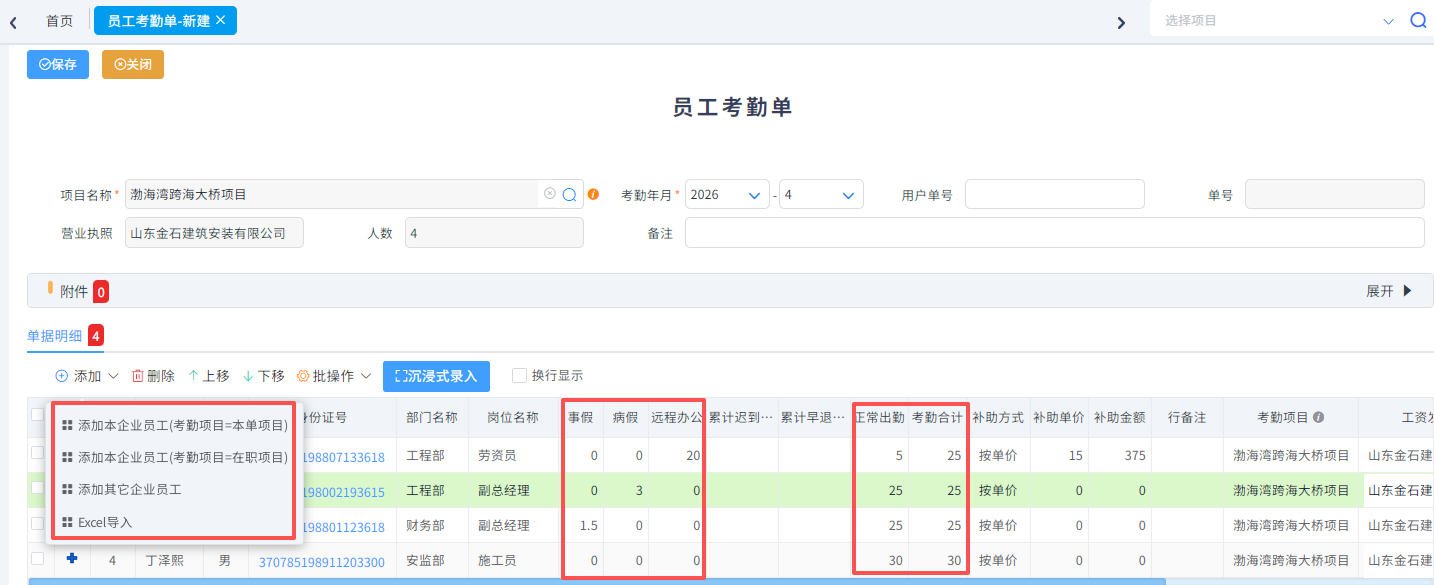1434x585 pixels.
Task: Choose Excel导入 from the menu
Action: [x=175, y=522]
